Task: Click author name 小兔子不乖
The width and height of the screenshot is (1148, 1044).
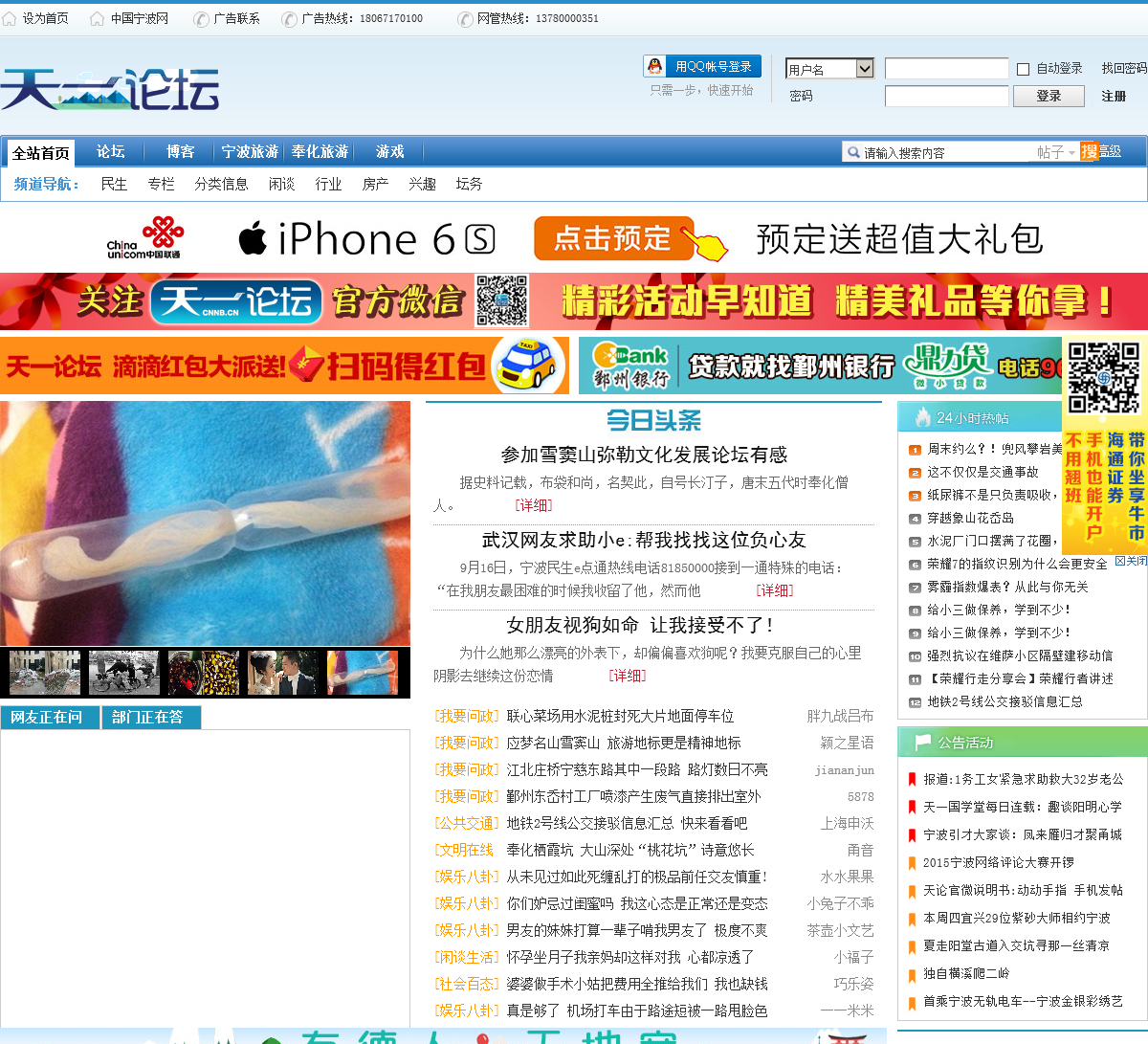Action: pyautogui.click(x=840, y=903)
